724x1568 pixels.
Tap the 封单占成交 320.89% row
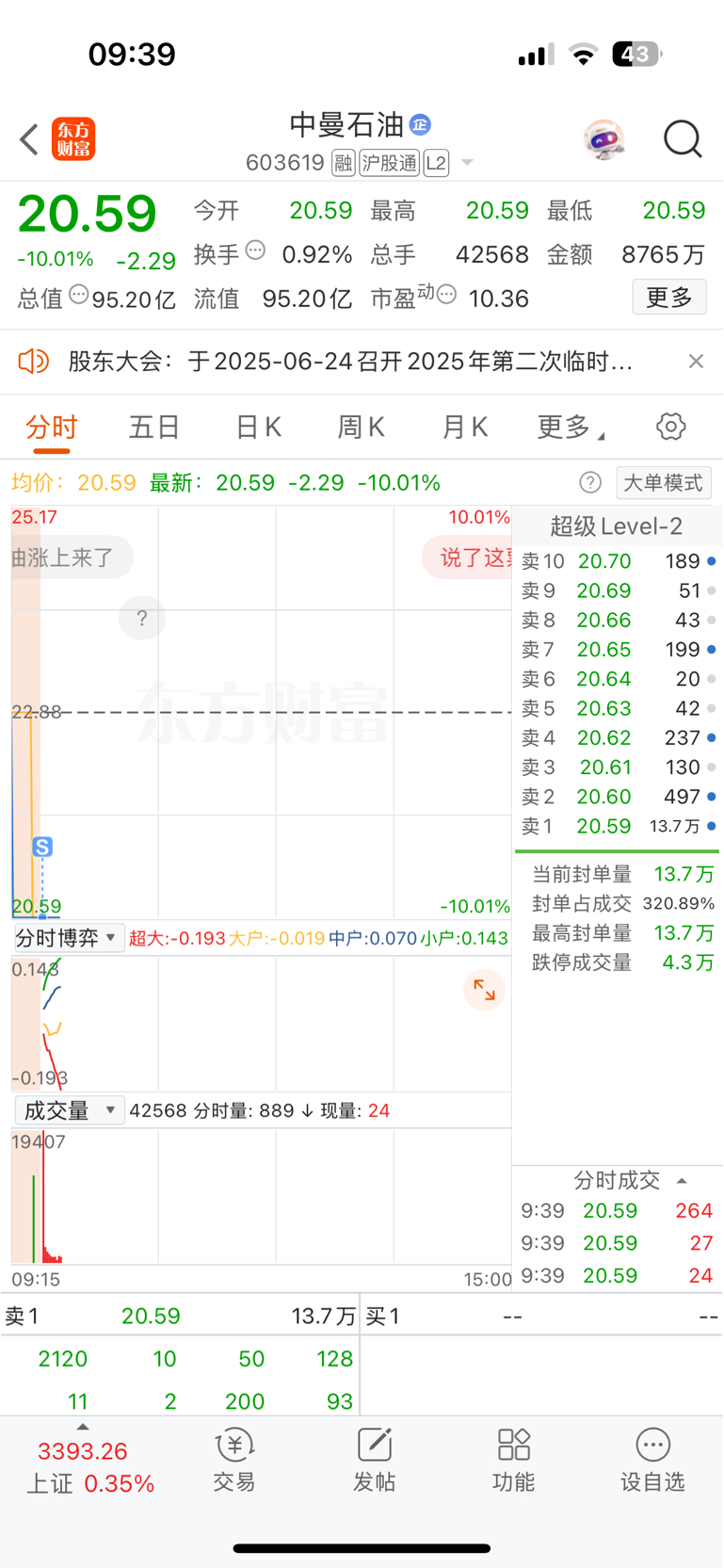click(622, 903)
